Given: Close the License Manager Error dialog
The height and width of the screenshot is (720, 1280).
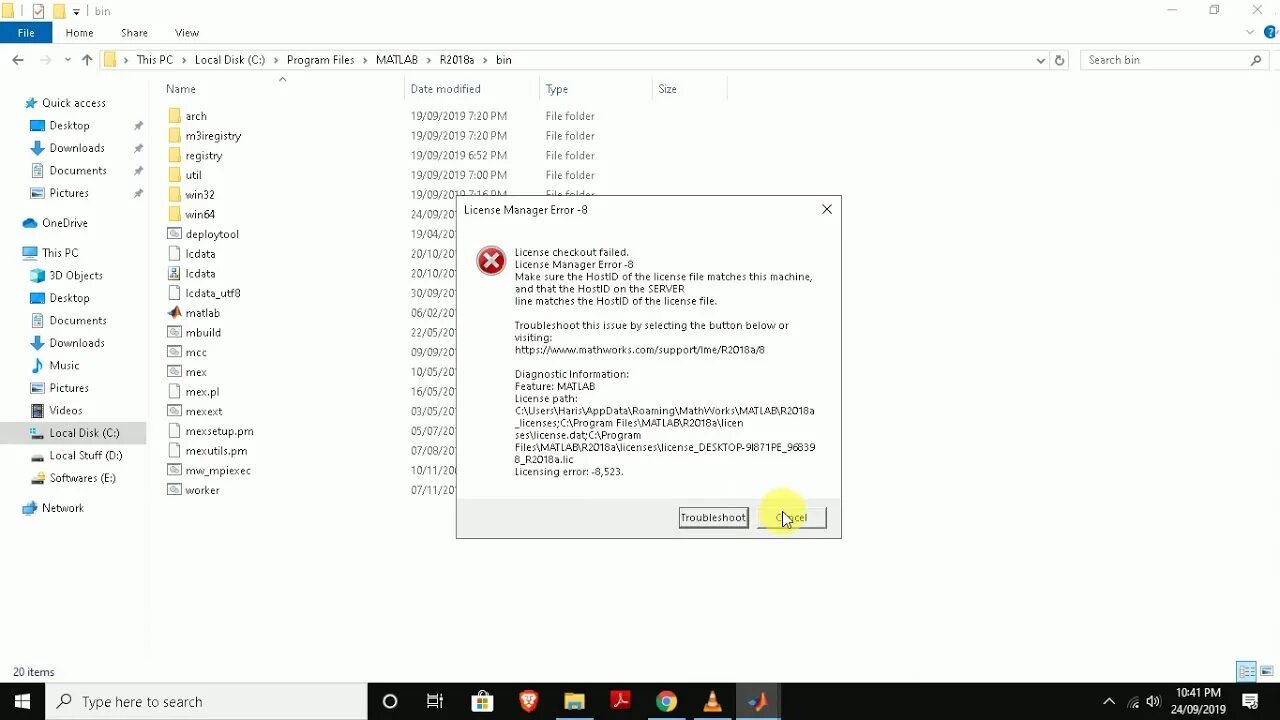Looking at the screenshot, I should (x=827, y=209).
